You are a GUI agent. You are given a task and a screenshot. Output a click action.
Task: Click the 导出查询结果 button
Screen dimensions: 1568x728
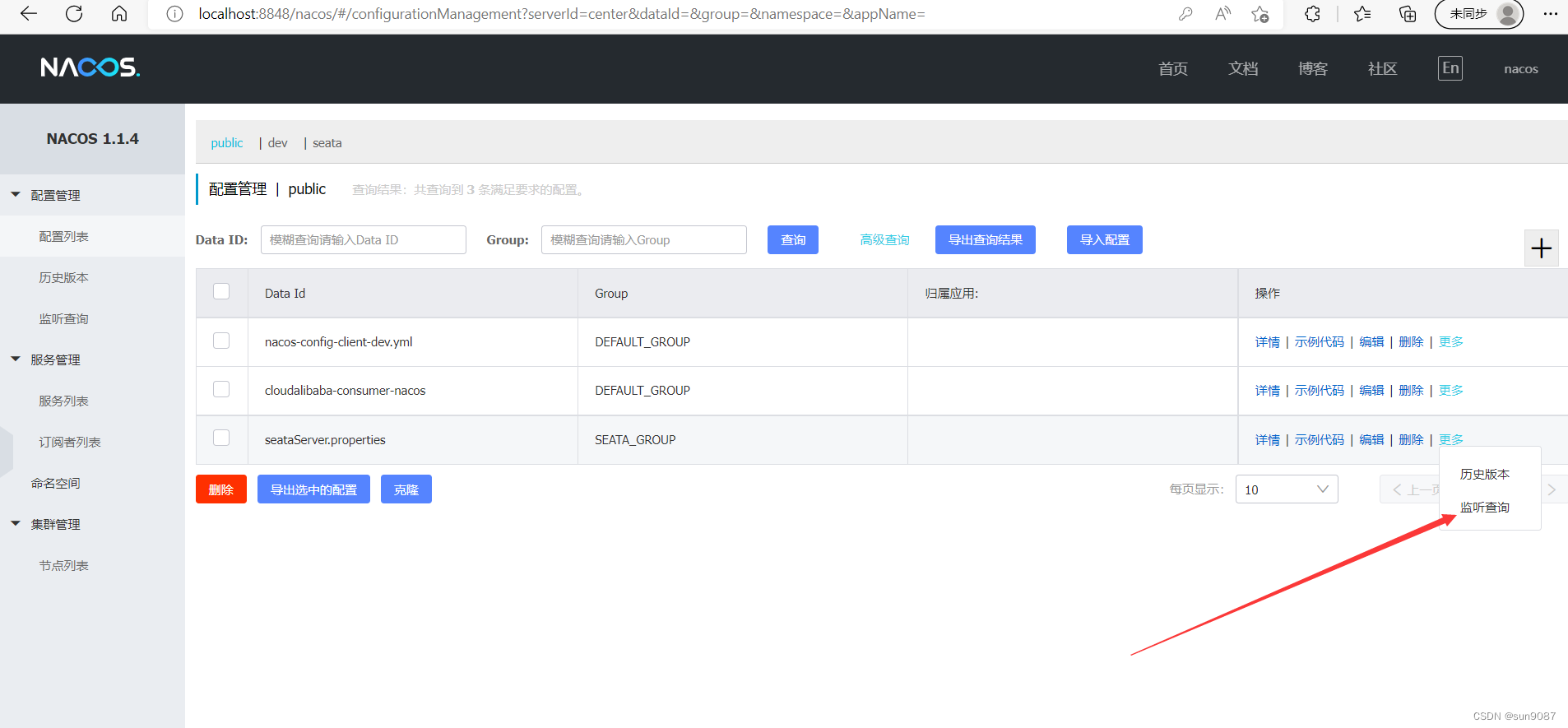986,239
